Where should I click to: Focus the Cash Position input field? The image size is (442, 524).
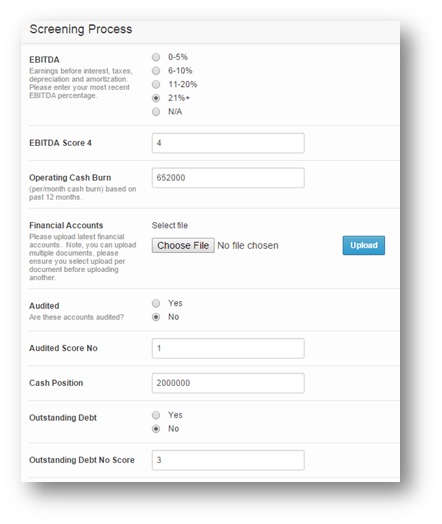coord(228,383)
